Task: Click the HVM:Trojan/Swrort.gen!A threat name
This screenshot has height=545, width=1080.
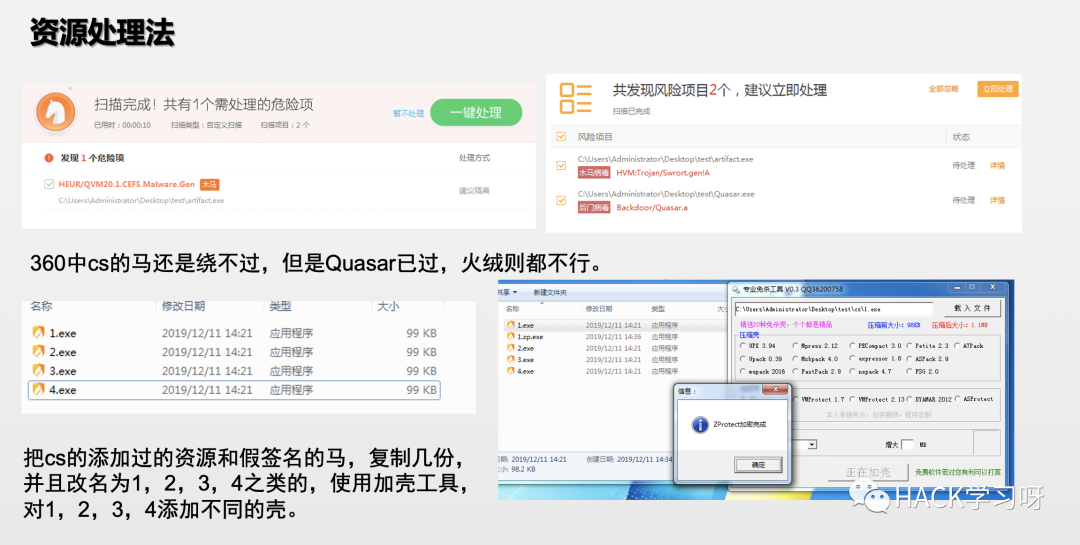Action: (663, 172)
